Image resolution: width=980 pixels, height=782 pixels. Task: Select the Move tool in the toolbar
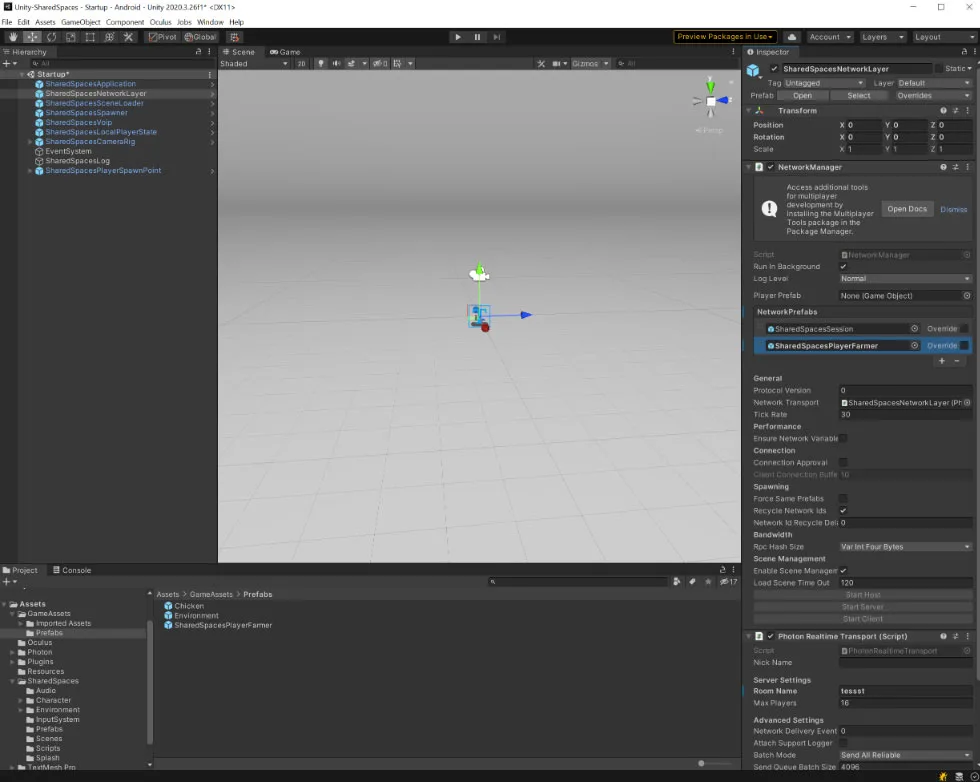32,37
